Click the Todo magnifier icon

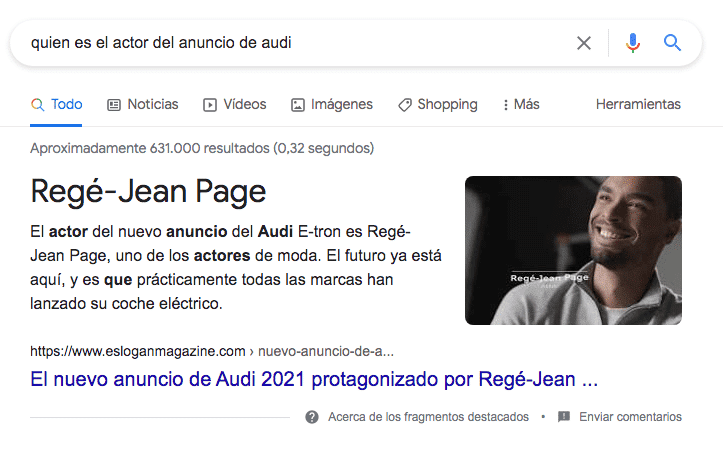38,105
